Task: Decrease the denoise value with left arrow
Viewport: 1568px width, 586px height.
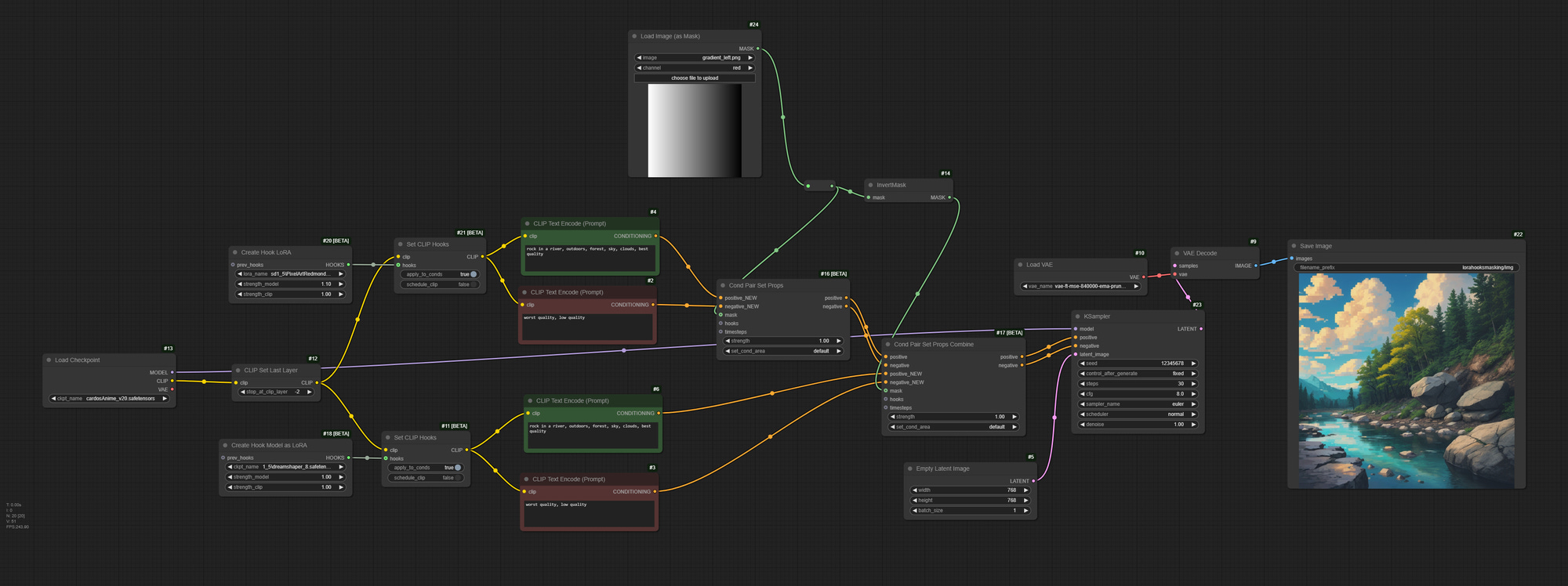Action: pos(1083,425)
